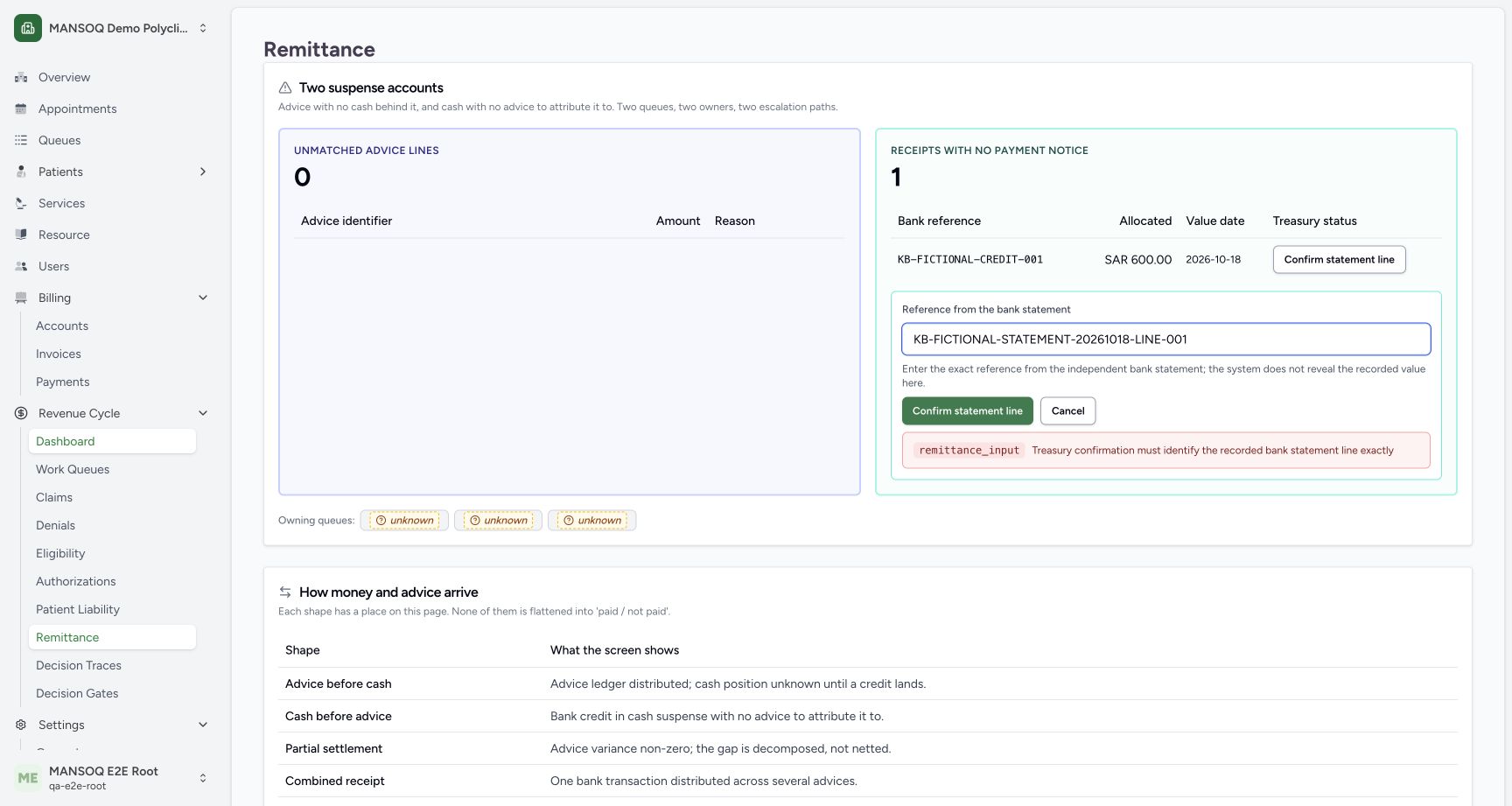Click the first unknown owning queue badge
Image resolution: width=1512 pixels, height=806 pixels.
404,520
